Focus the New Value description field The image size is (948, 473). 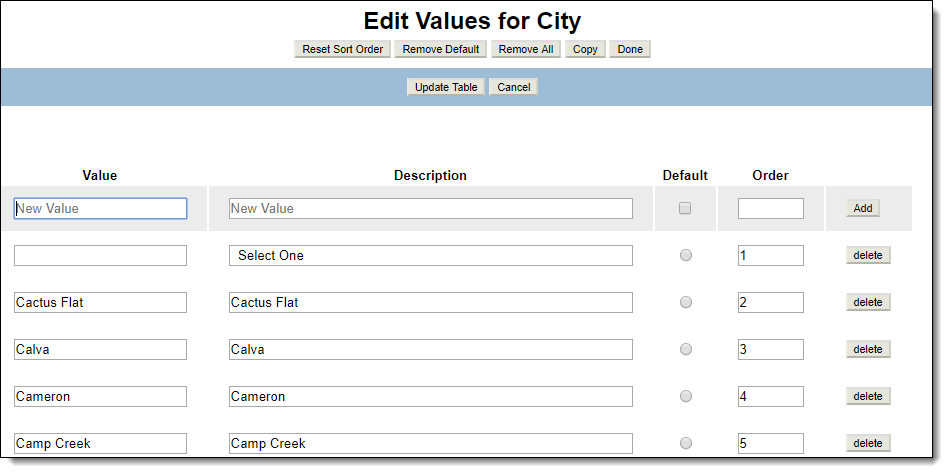(x=431, y=208)
